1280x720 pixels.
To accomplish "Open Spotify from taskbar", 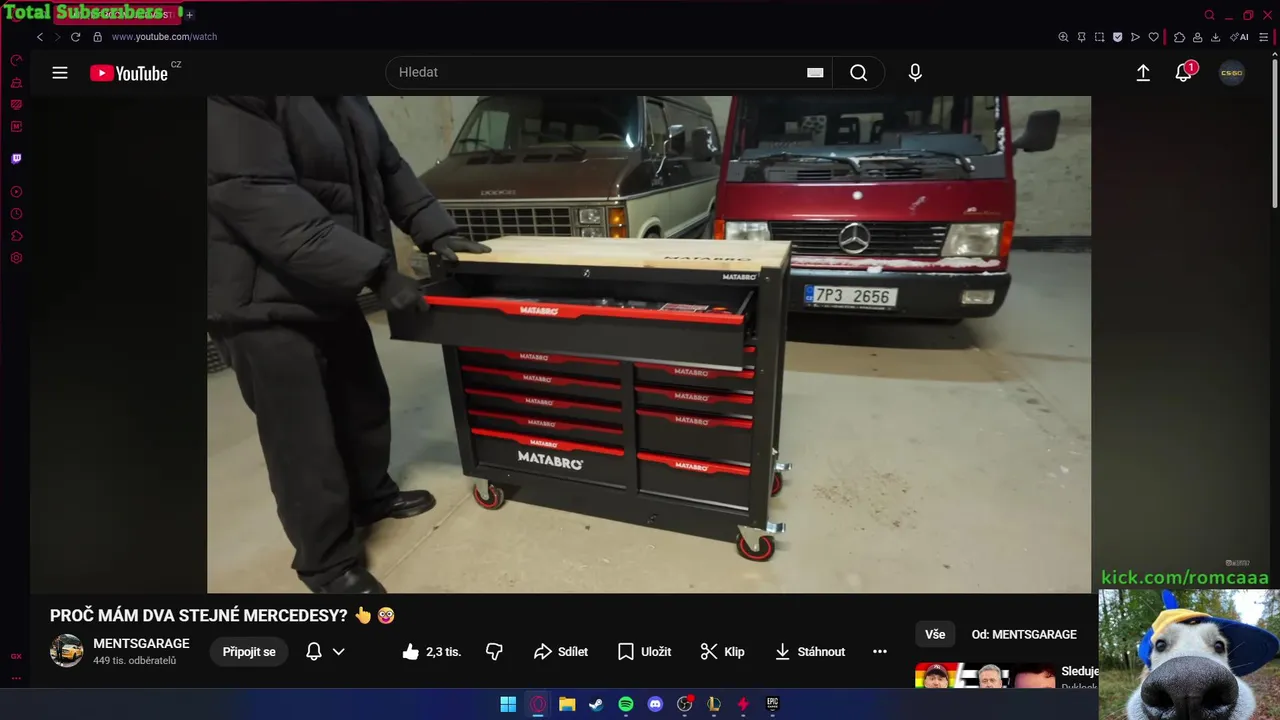I will (626, 704).
